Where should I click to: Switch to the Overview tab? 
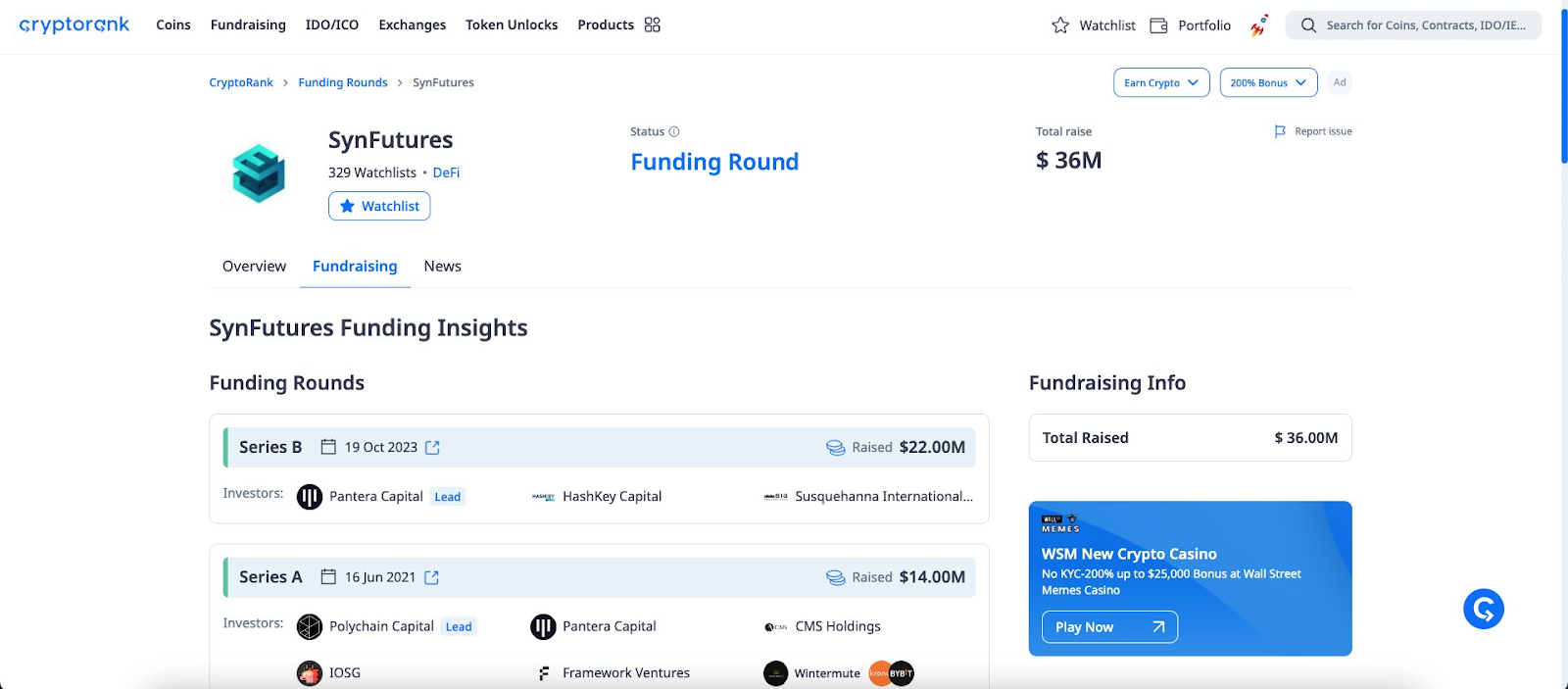[x=254, y=267]
